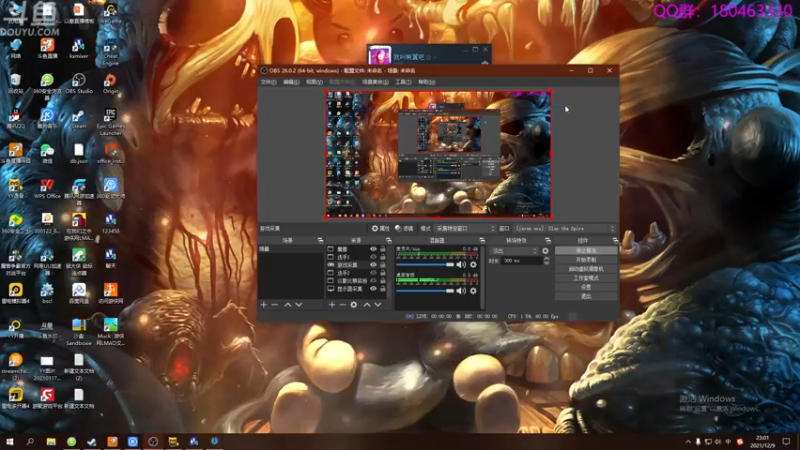Open Windows Start menu
The width and height of the screenshot is (800, 450).
point(9,442)
